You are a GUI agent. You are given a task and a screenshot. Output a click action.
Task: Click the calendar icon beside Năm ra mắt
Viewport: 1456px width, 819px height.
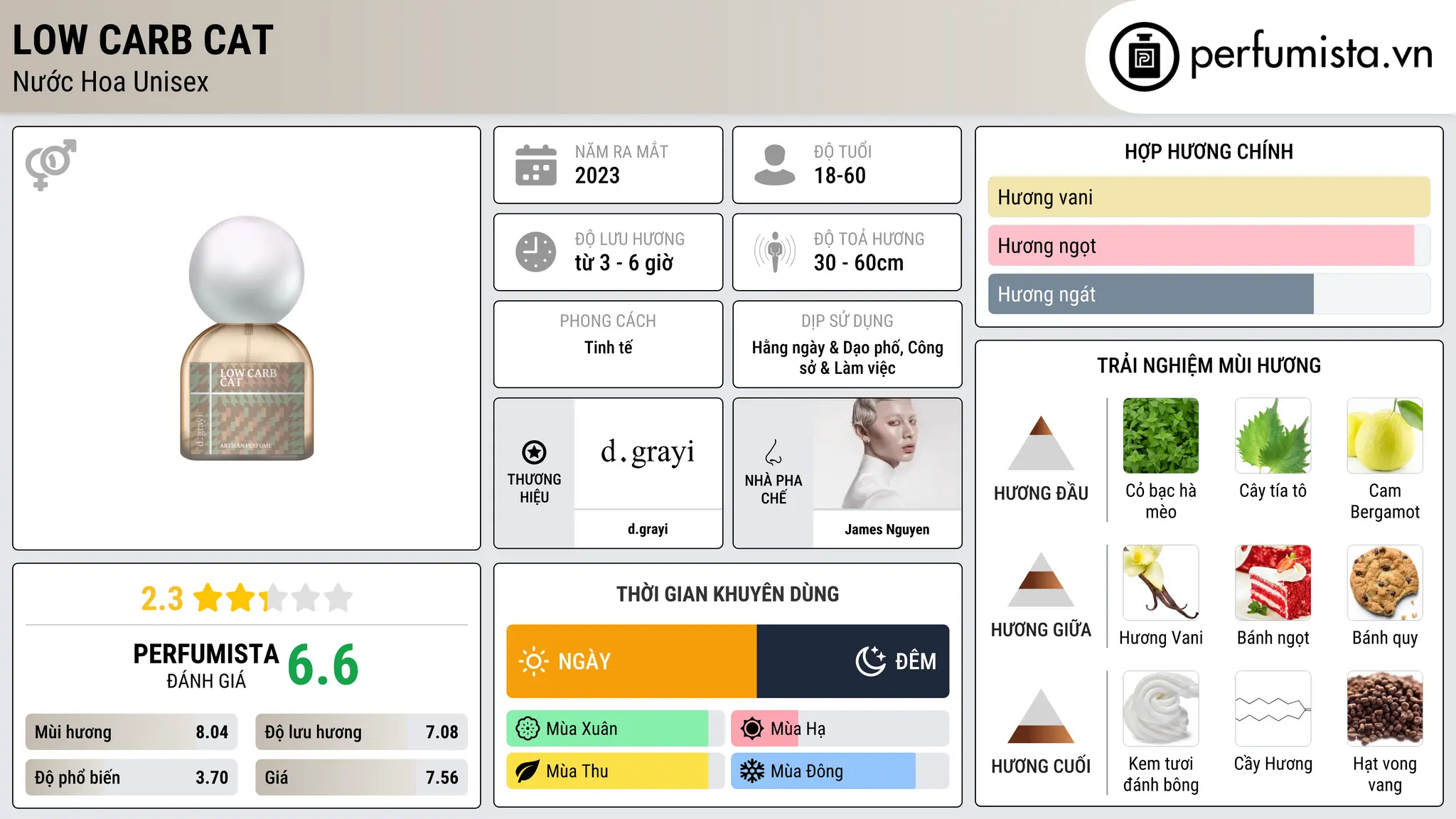[x=536, y=165]
